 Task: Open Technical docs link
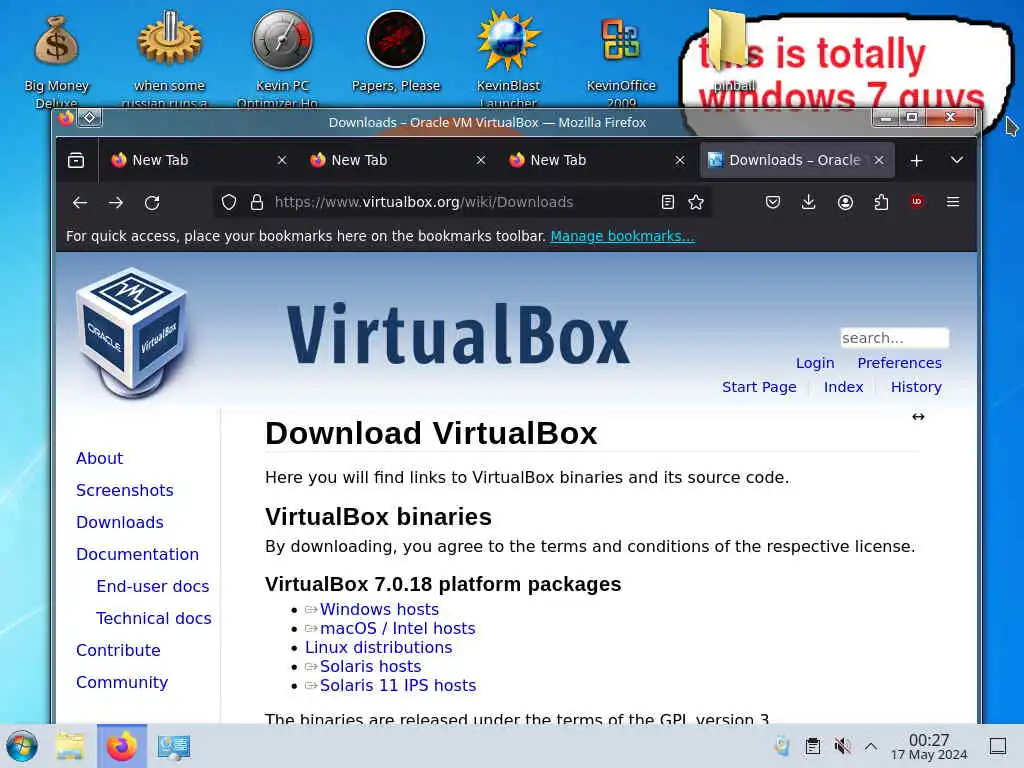pyautogui.click(x=153, y=618)
